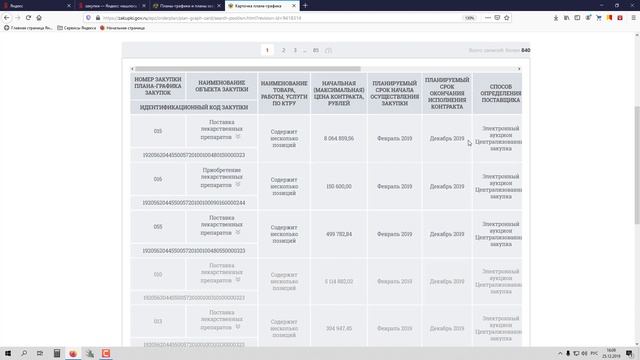The width and height of the screenshot is (640, 360).
Task: Open Windows taskbar search
Action: [x=24, y=353]
